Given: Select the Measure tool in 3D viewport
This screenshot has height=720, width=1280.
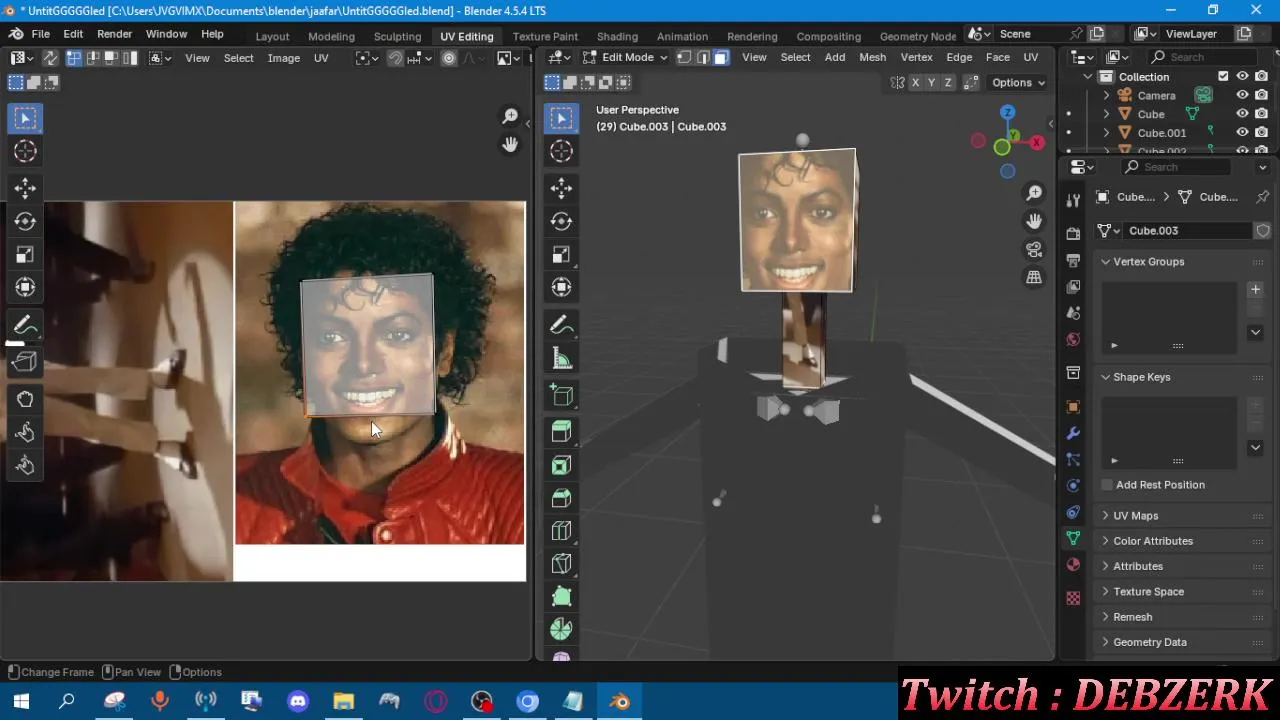Looking at the screenshot, I should coord(561,359).
